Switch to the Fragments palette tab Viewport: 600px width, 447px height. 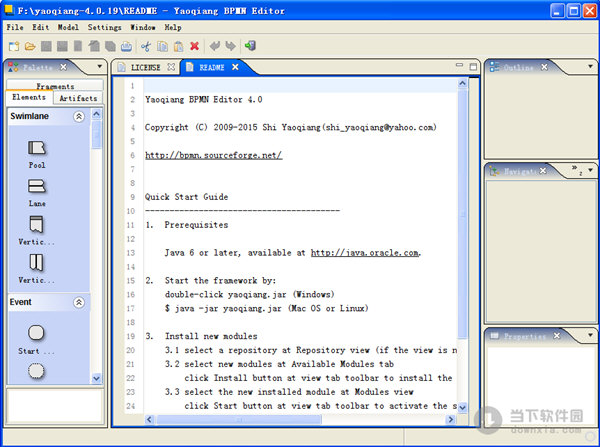(x=55, y=86)
